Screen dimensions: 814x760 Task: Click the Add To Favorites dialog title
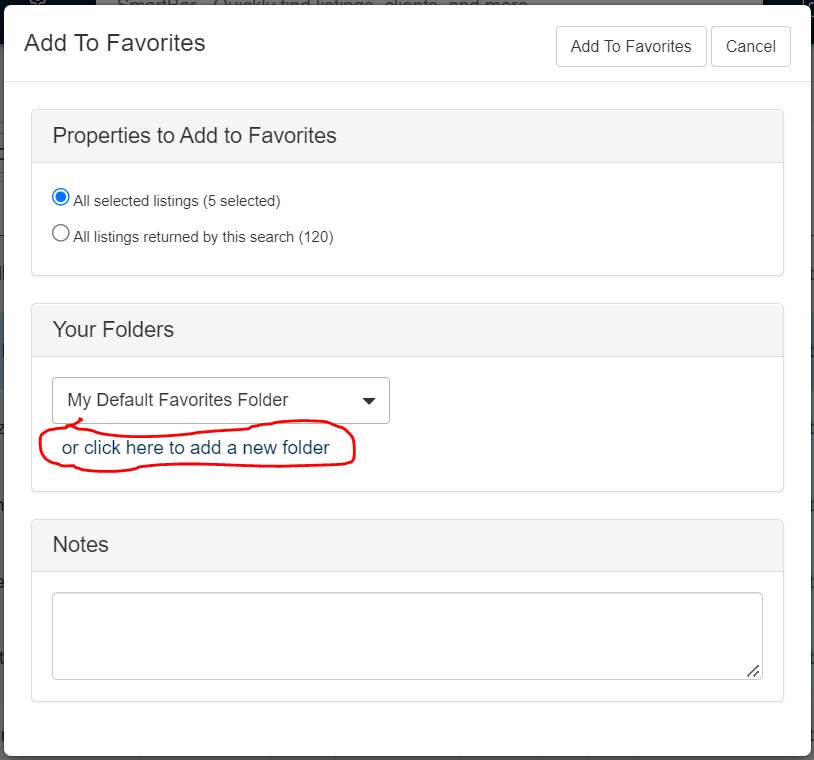(115, 43)
